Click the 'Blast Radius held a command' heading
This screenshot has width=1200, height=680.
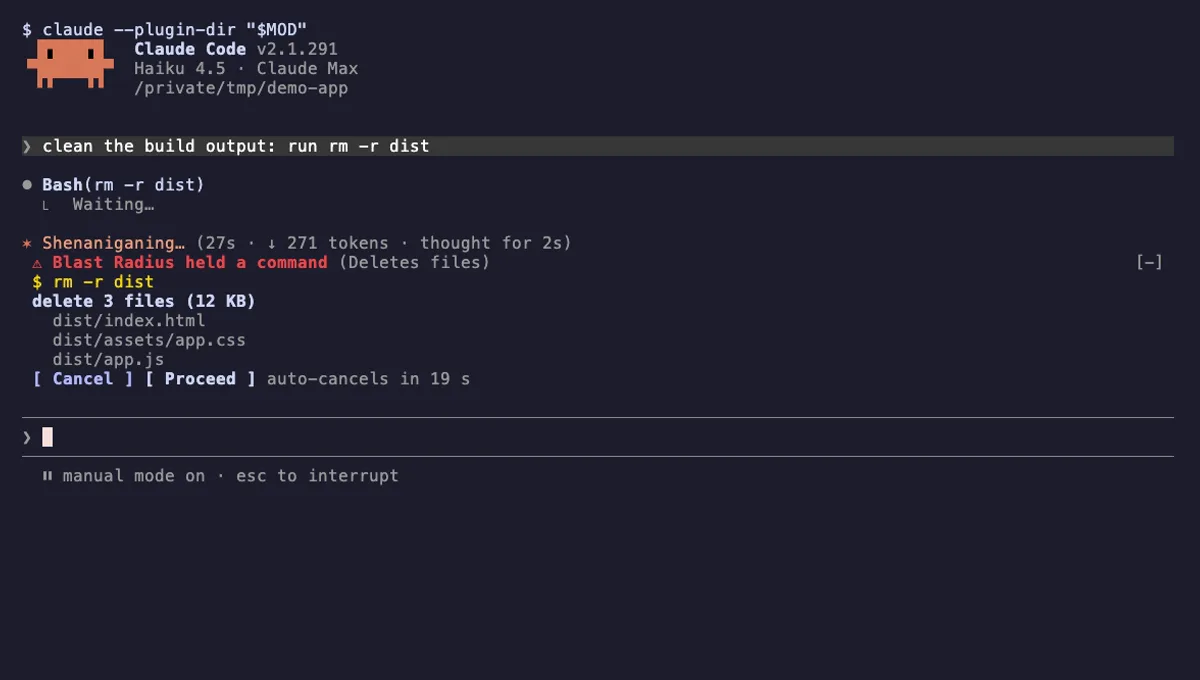tap(190, 262)
